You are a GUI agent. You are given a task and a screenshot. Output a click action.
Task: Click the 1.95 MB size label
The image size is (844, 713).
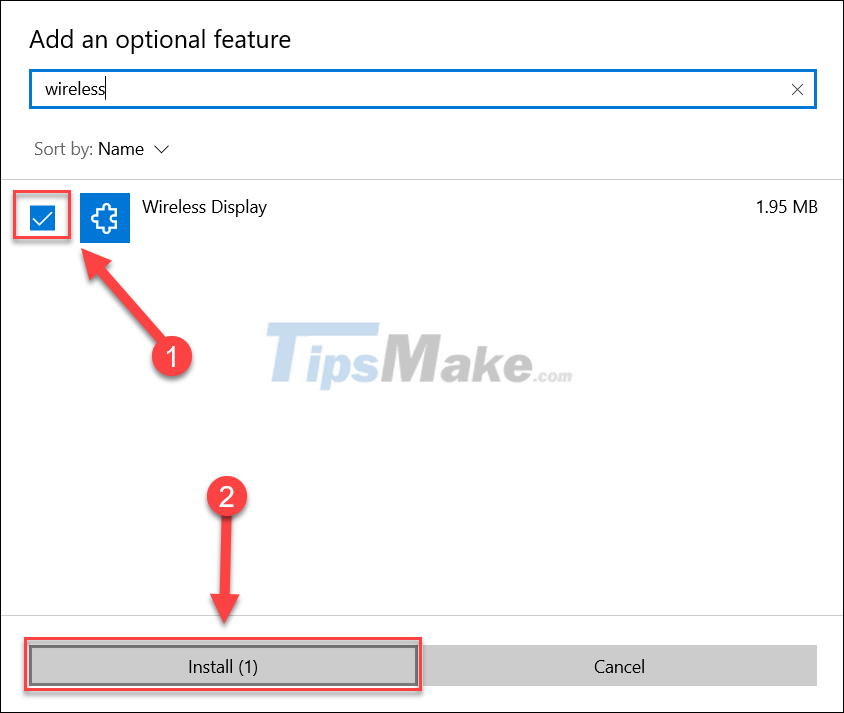tap(786, 207)
